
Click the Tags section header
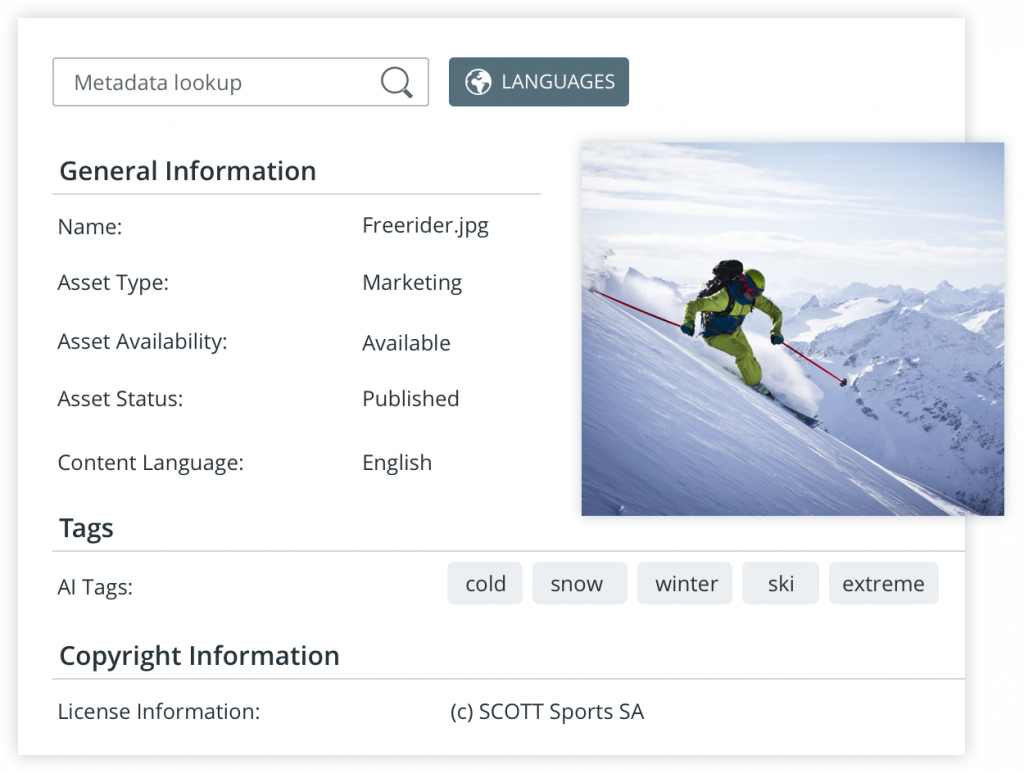coord(87,528)
